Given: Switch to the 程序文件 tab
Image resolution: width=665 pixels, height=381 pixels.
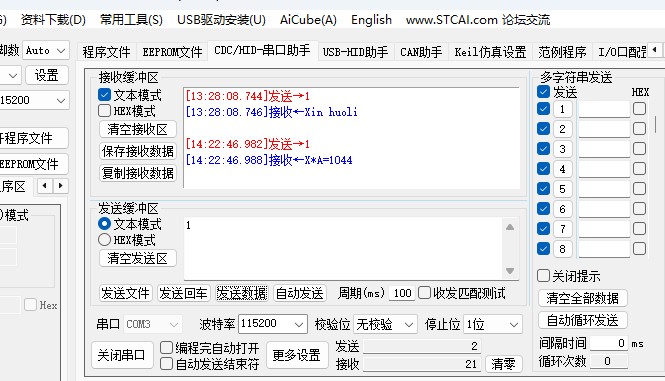Looking at the screenshot, I should (x=106, y=52).
